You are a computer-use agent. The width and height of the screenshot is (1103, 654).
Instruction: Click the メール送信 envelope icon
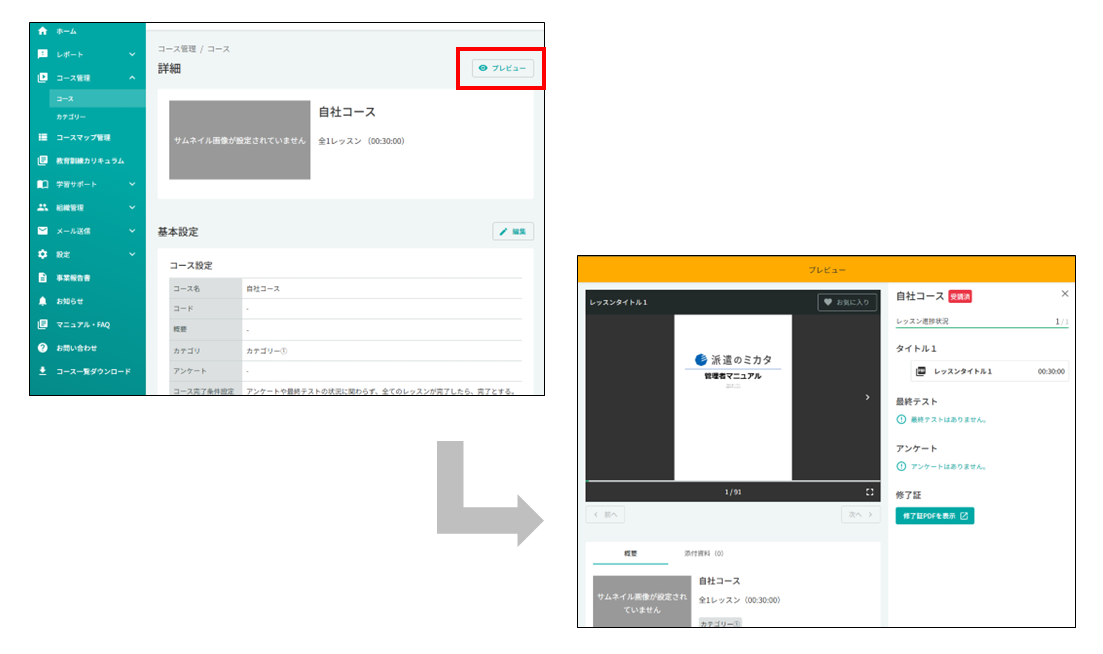(42, 231)
